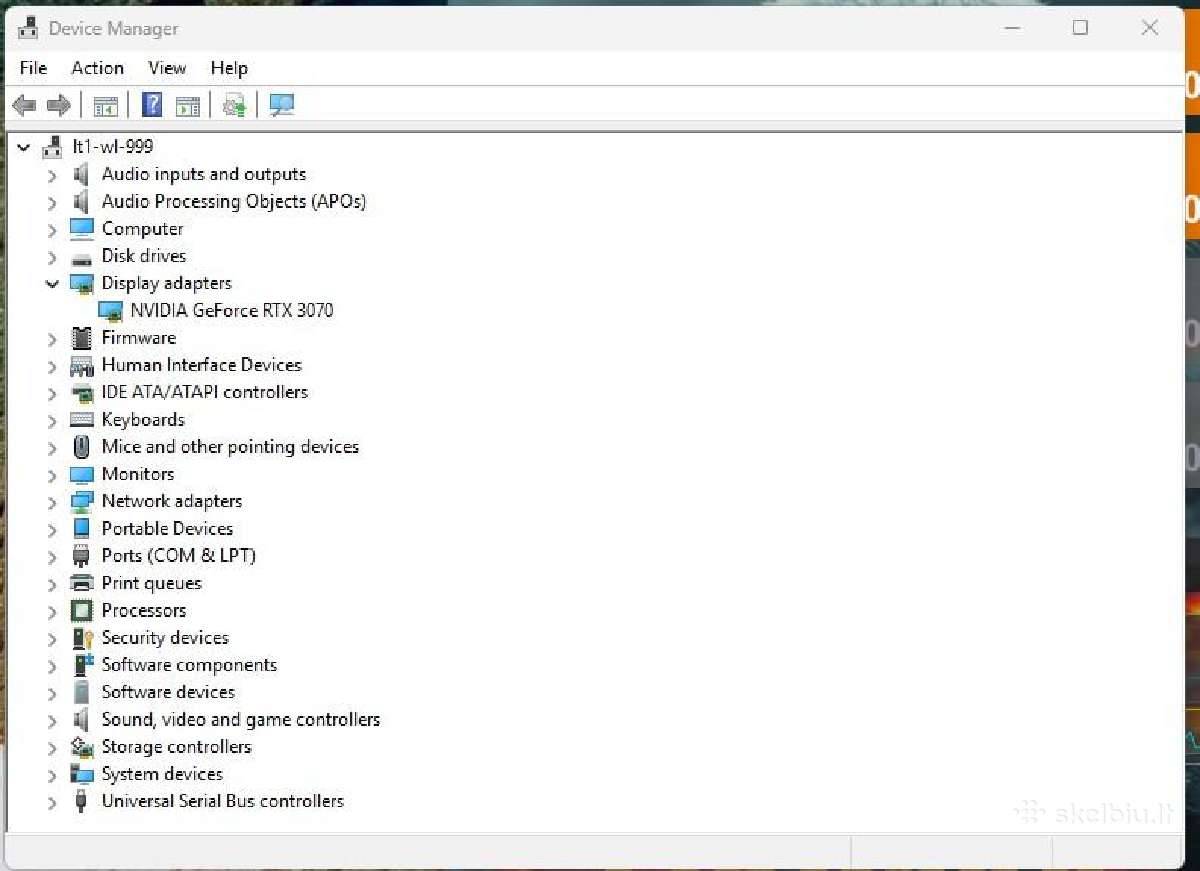Expand the Ports (COM & LPT) category

coord(52,557)
